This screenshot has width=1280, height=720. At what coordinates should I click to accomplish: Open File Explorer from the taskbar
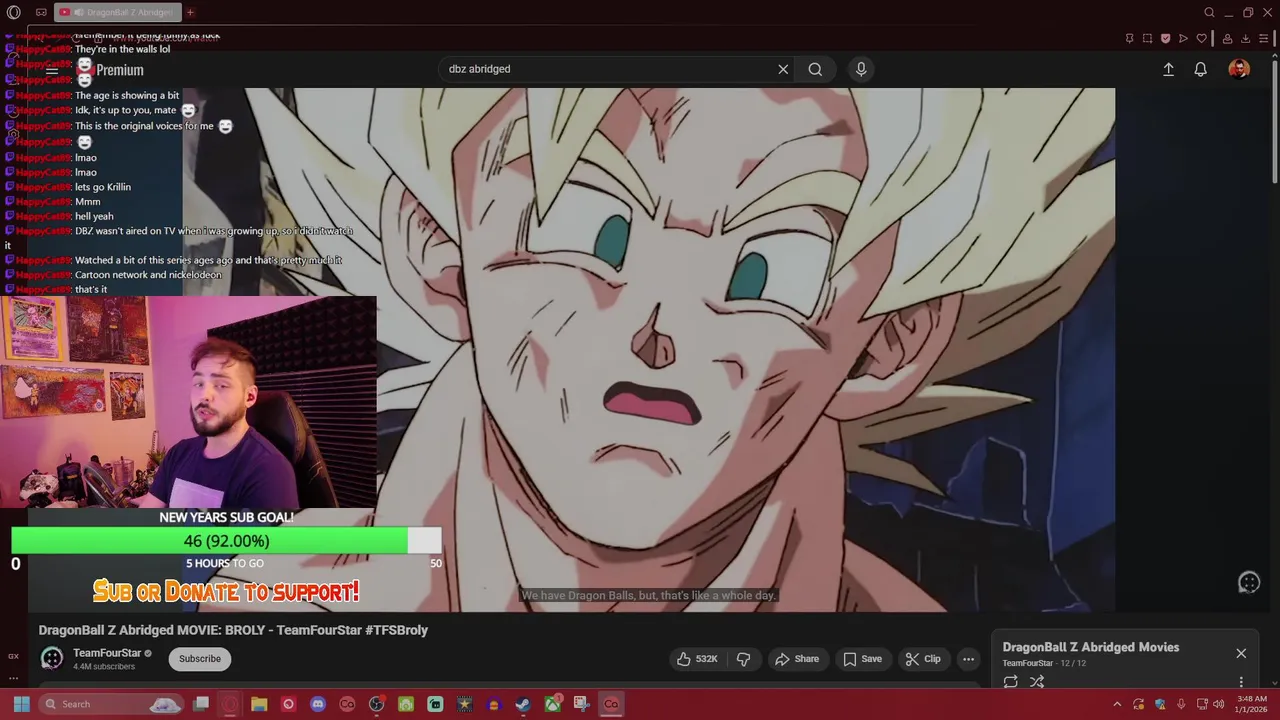point(259,704)
